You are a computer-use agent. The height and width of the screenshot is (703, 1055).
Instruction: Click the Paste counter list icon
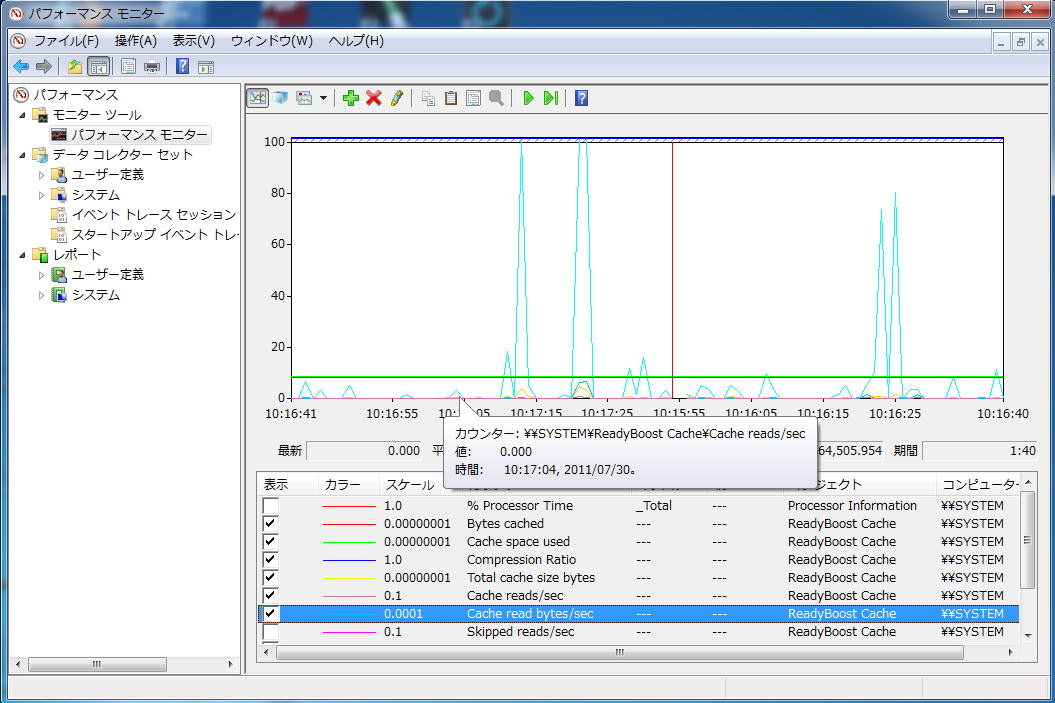(x=451, y=98)
